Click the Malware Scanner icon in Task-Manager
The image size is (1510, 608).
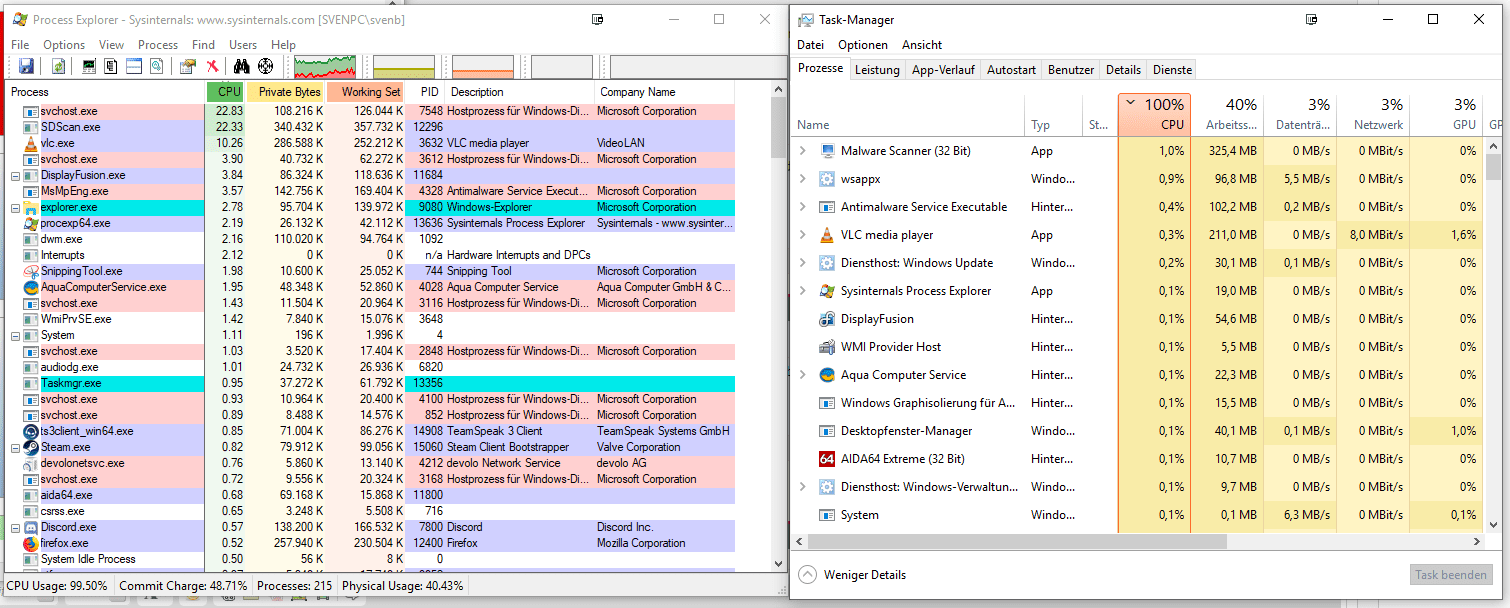tap(827, 151)
